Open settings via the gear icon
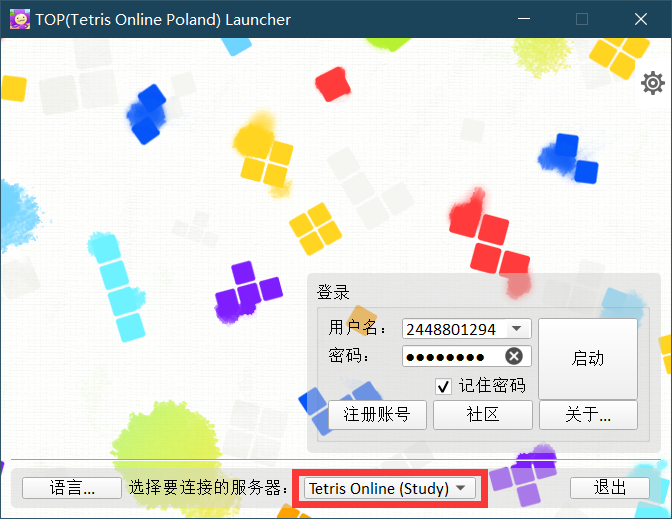 point(652,83)
